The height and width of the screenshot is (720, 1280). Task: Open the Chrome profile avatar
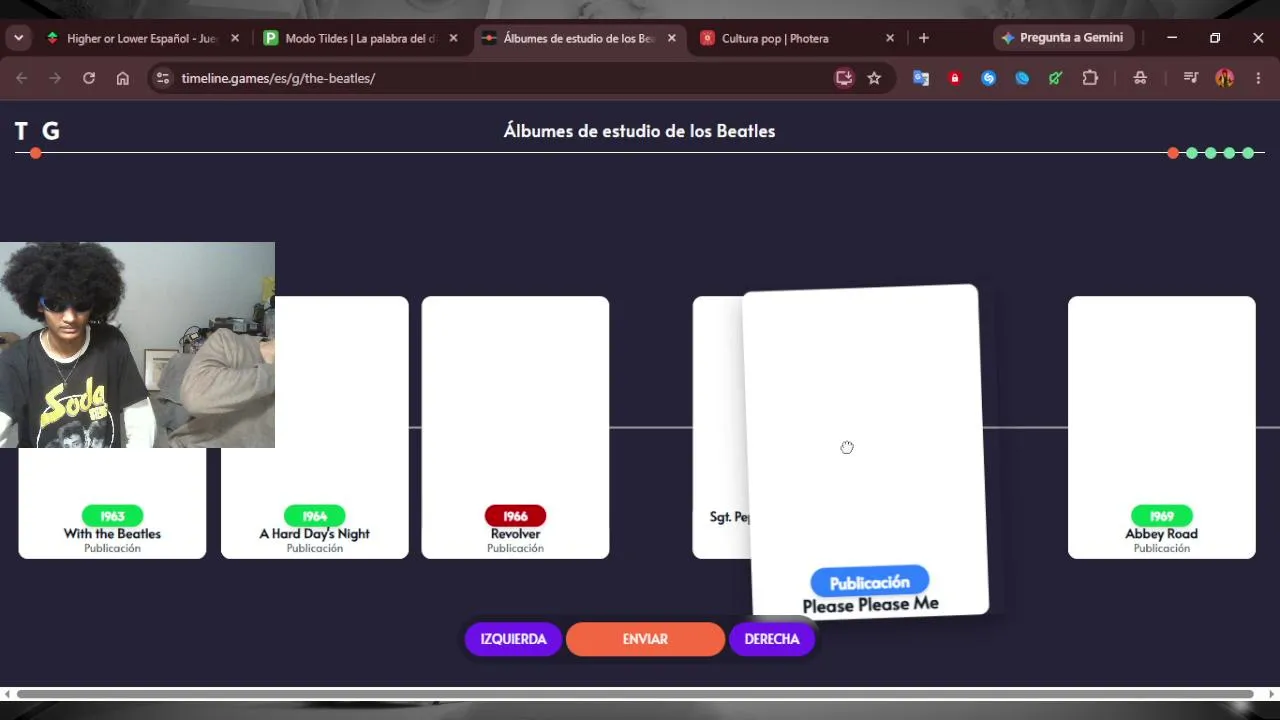click(x=1224, y=78)
